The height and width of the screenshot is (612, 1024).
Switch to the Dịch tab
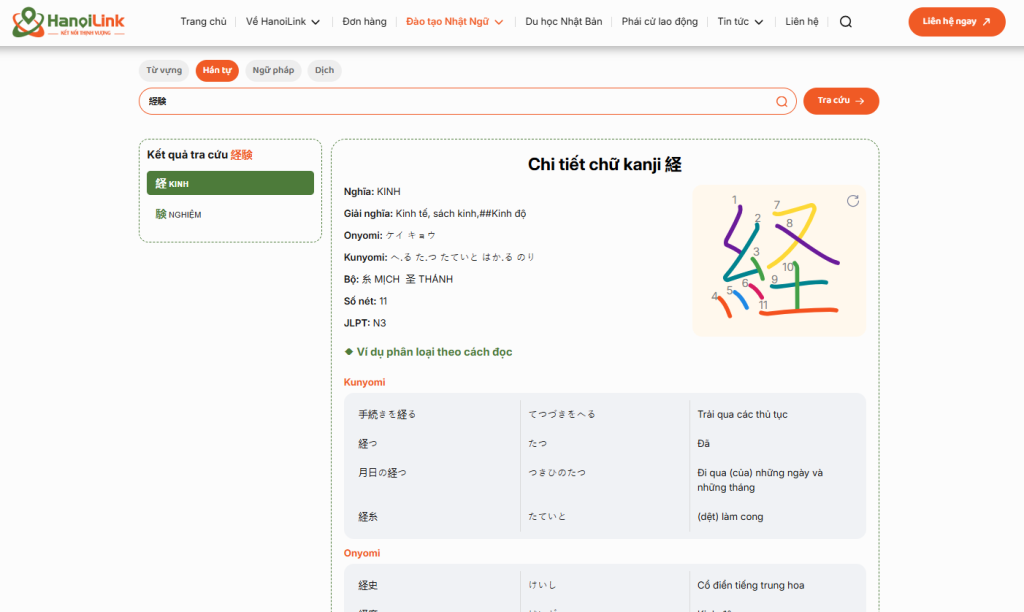pyautogui.click(x=325, y=71)
